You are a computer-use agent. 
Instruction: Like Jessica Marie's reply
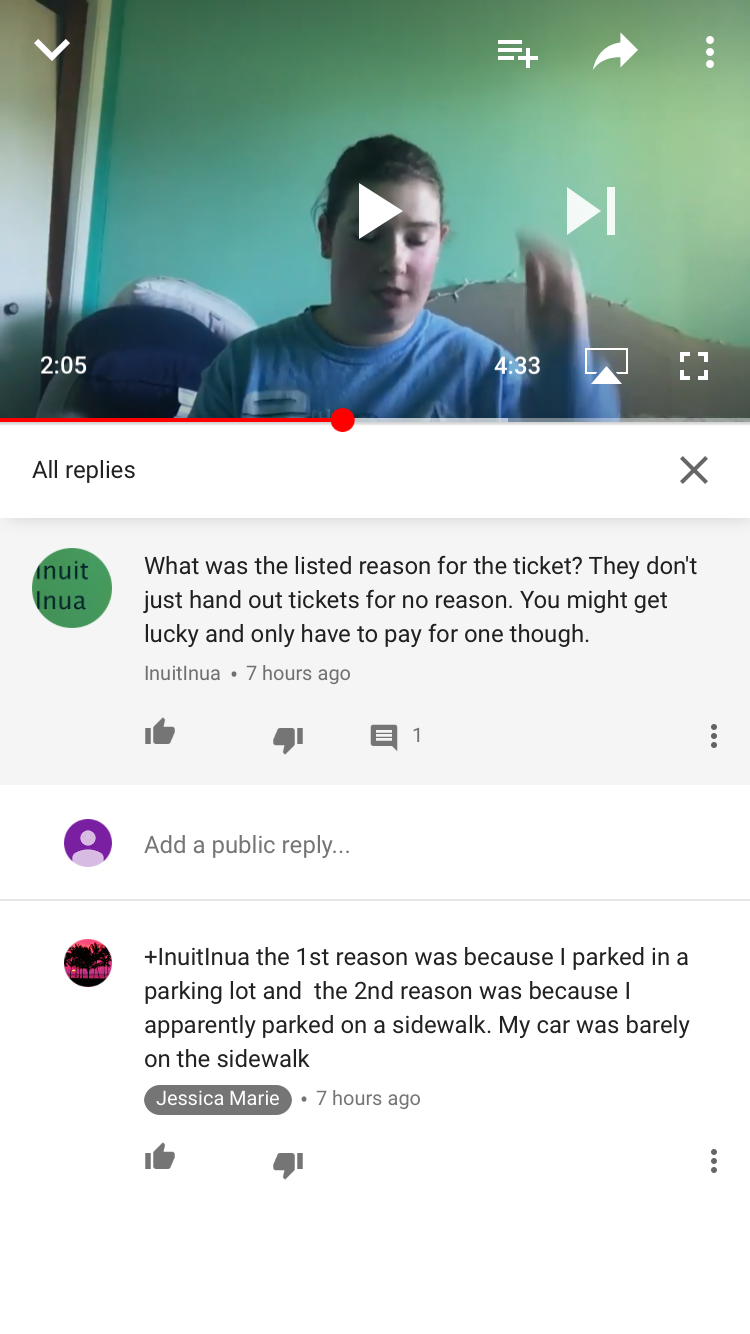160,1159
